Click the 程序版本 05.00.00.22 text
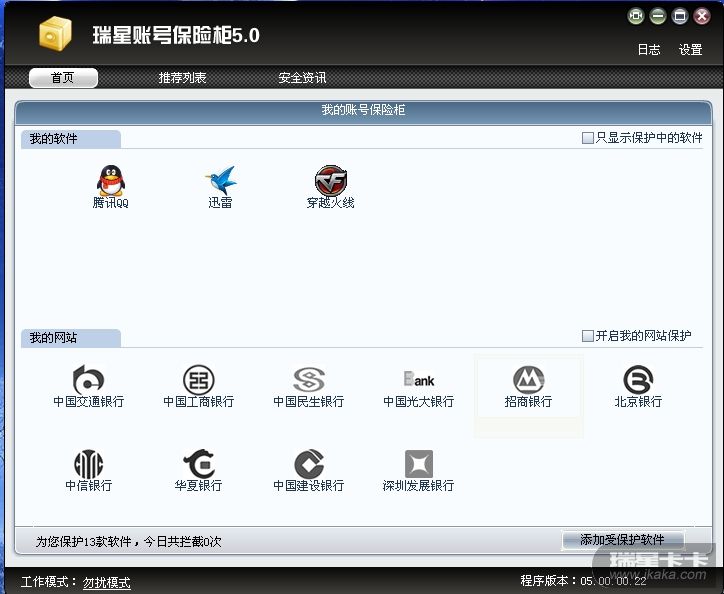This screenshot has height=594, width=724. (583, 581)
